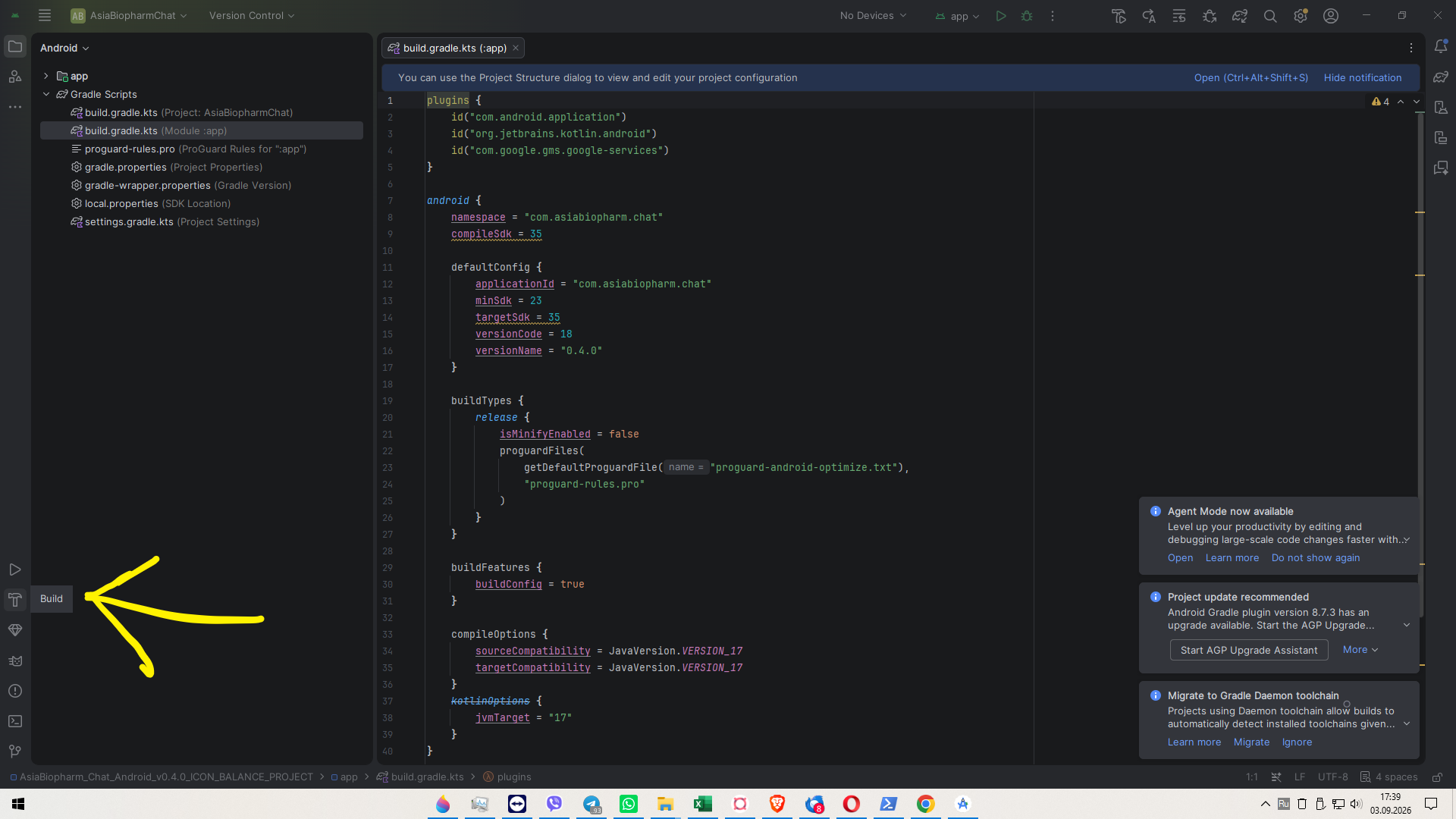
Task: Open the Problems tool window
Action: [x=15, y=691]
